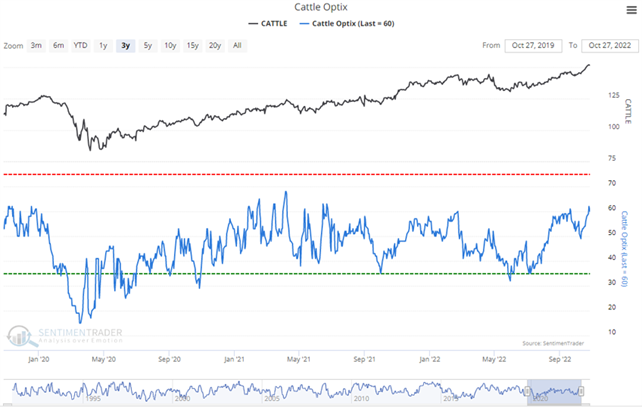Select the 3m zoom range
This screenshot has width=642, height=407.
pos(36,45)
